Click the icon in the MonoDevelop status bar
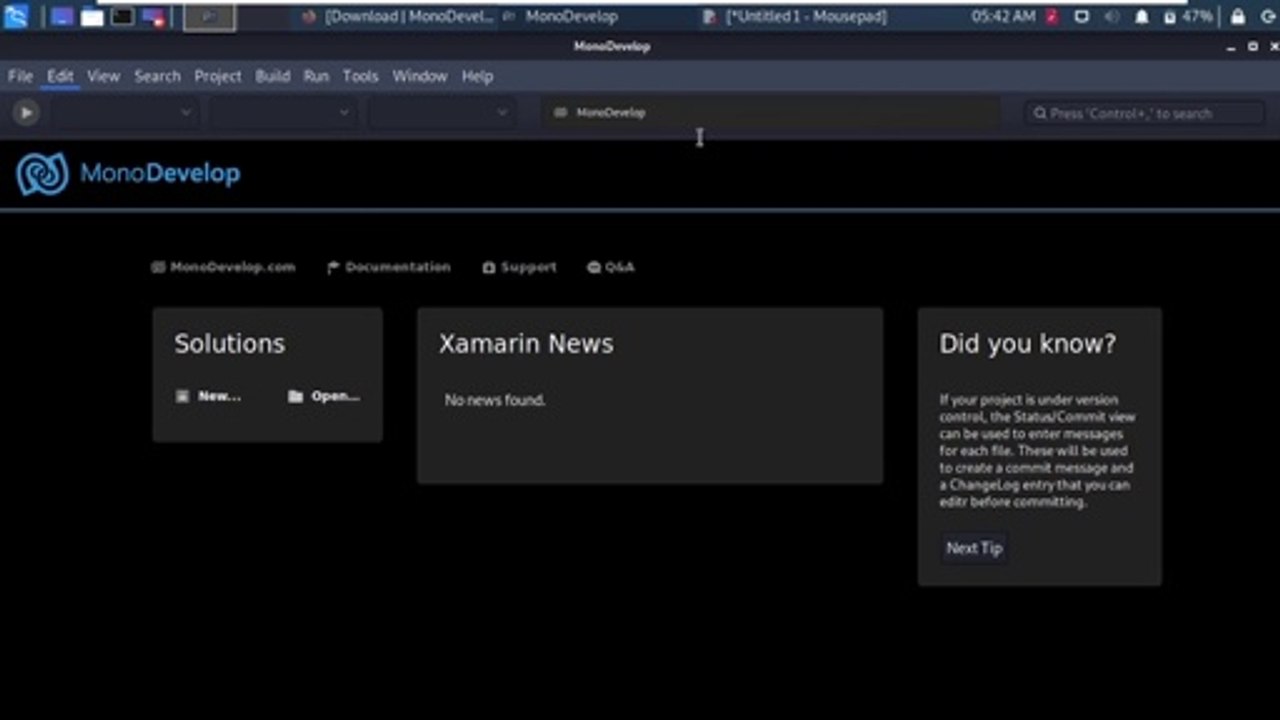This screenshot has width=1280, height=720. click(x=560, y=113)
